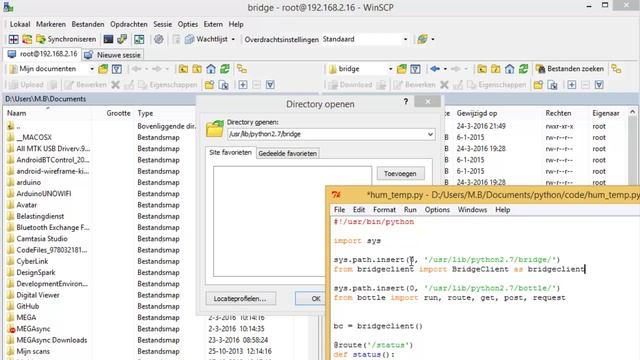Click the Bestanden zoeken button

tap(570, 69)
